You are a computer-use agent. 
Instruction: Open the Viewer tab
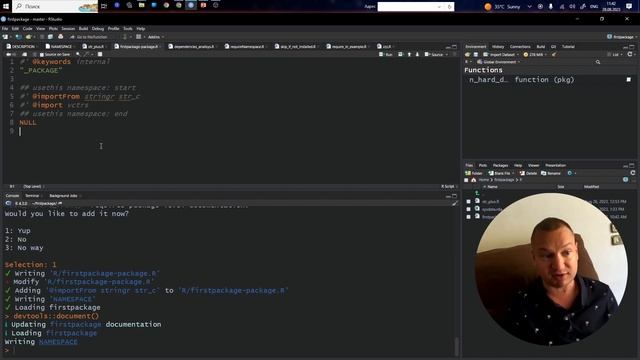[533, 165]
